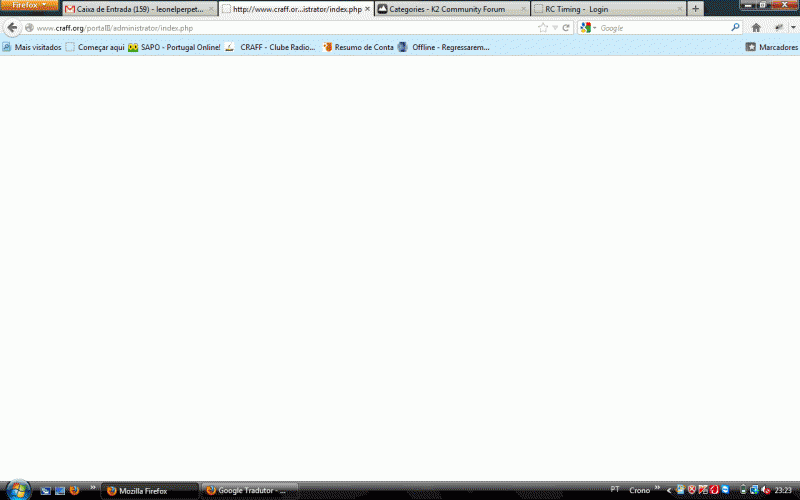
Task: Click the red square tray icon
Action: coord(714,490)
